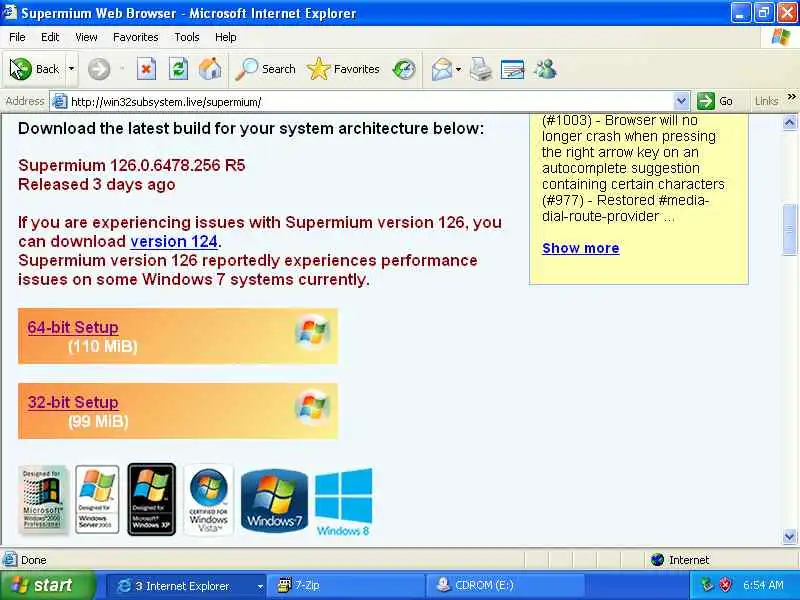Screen dimensions: 800x600
Task: Expand the Links toolbar chevron
Action: tap(791, 96)
